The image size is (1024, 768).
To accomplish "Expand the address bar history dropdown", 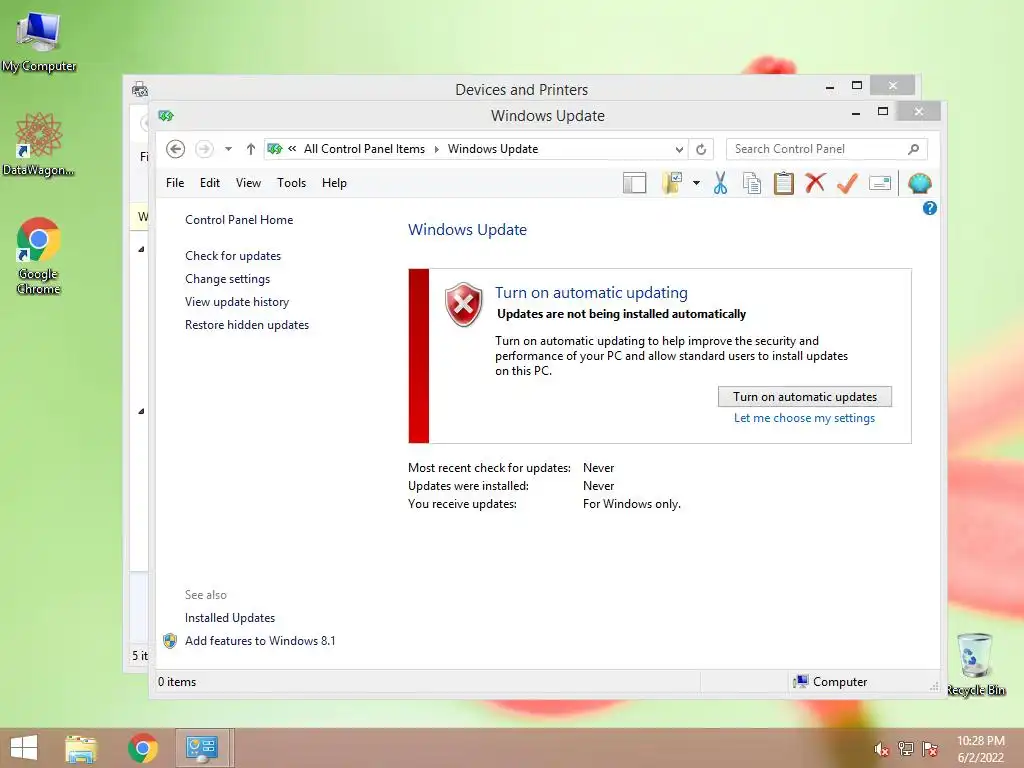I will click(x=679, y=150).
